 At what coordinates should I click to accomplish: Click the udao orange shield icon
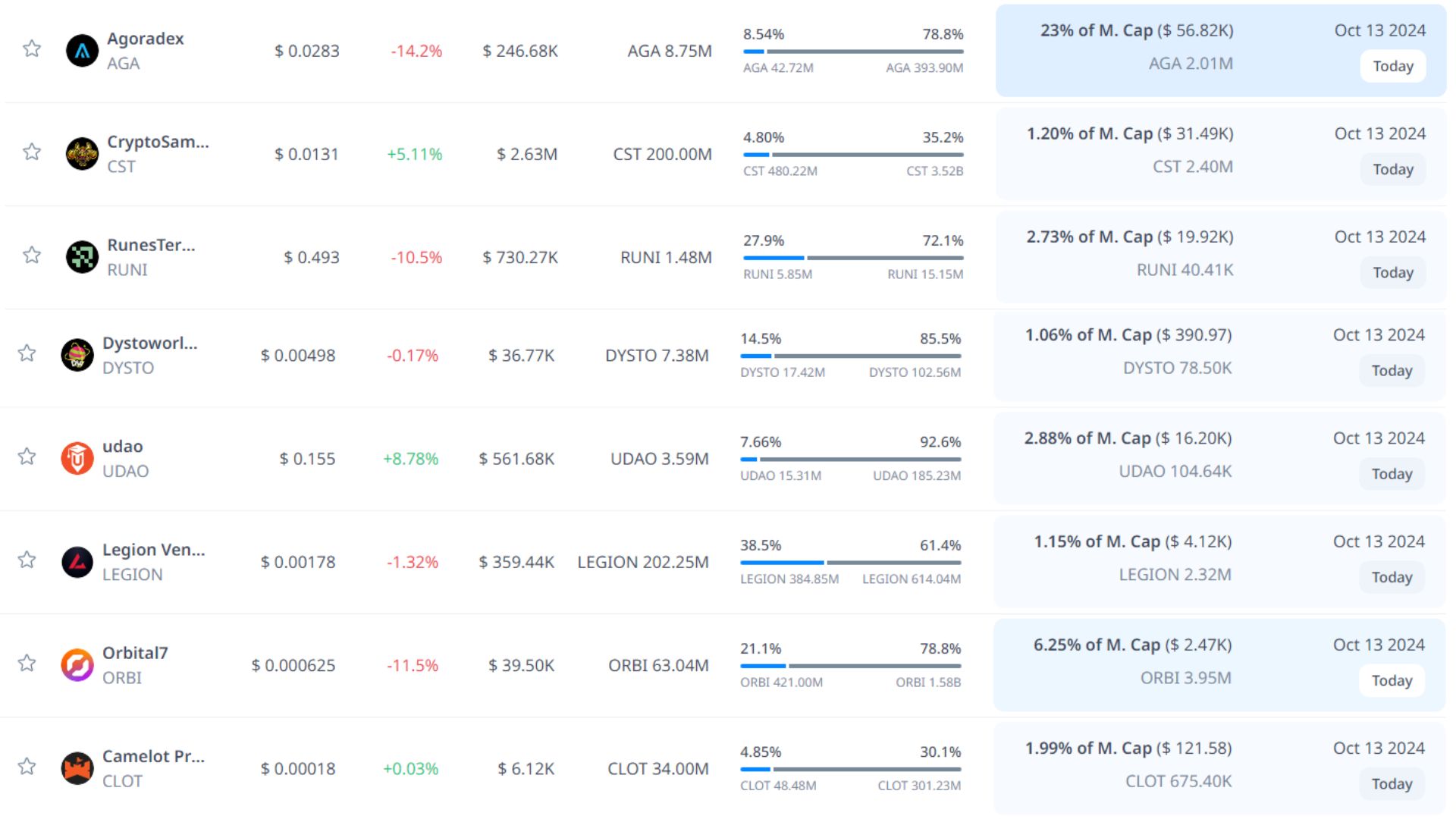point(77,458)
